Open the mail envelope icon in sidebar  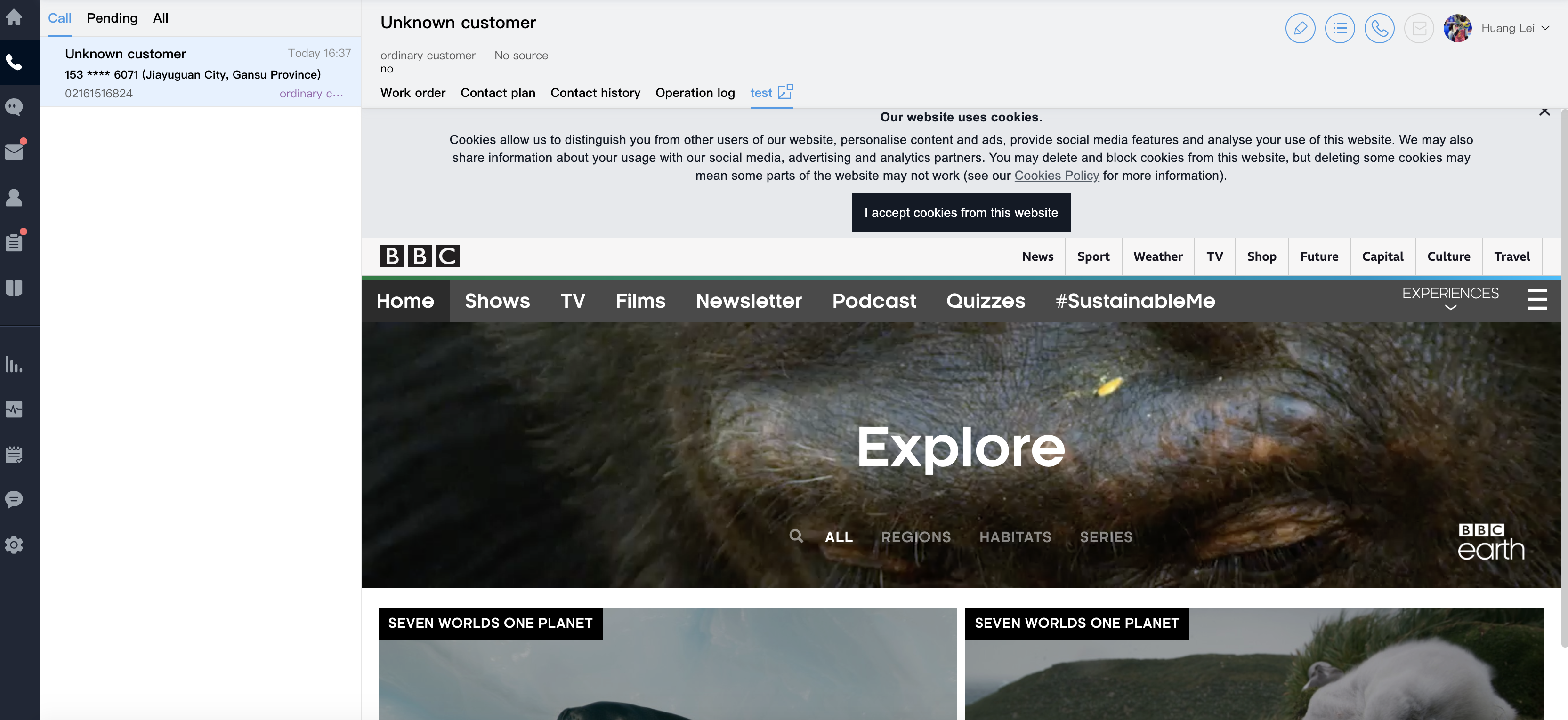click(x=14, y=152)
